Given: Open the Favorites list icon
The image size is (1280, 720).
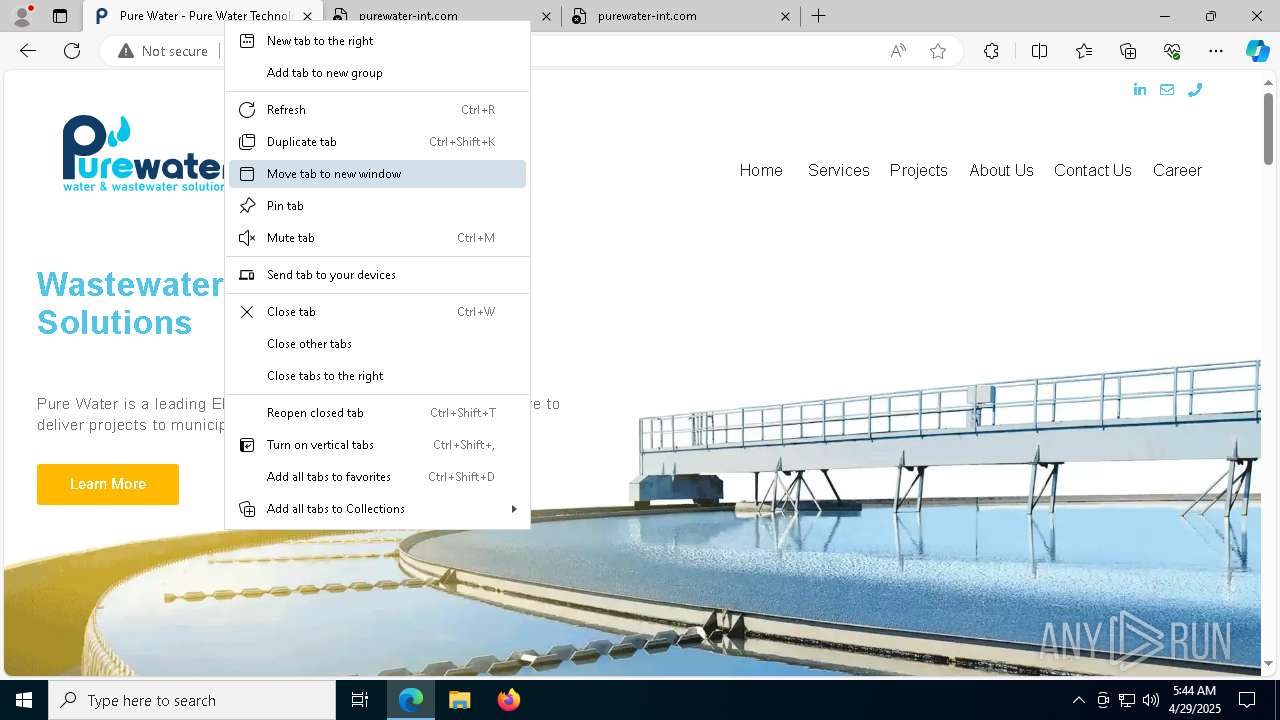Looking at the screenshot, I should click(1084, 51).
